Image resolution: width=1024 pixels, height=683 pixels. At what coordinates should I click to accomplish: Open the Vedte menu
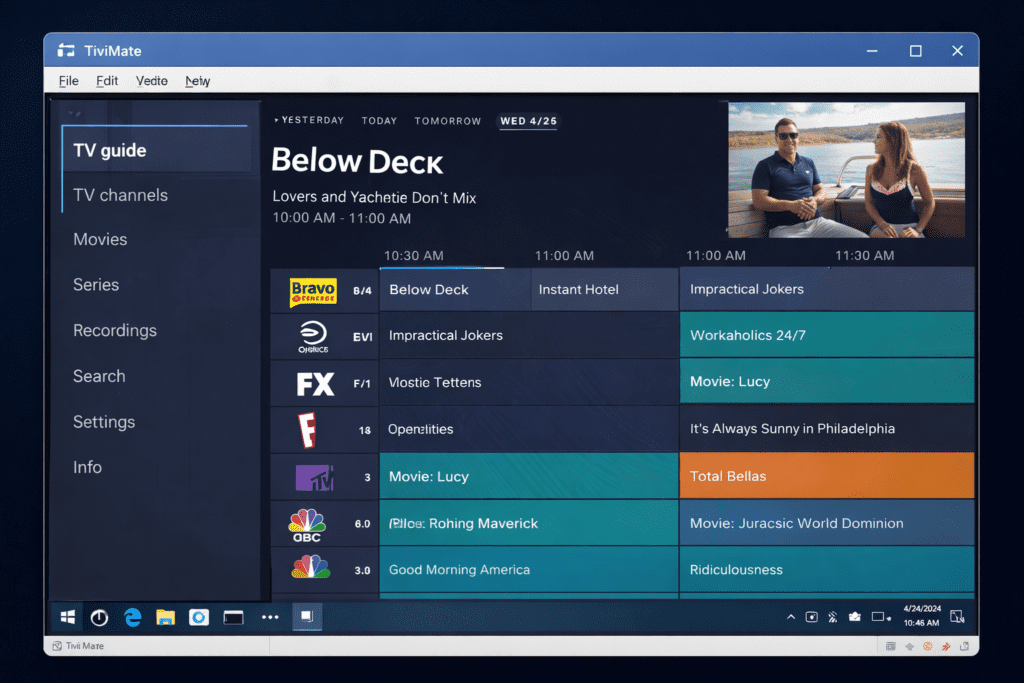click(x=152, y=81)
